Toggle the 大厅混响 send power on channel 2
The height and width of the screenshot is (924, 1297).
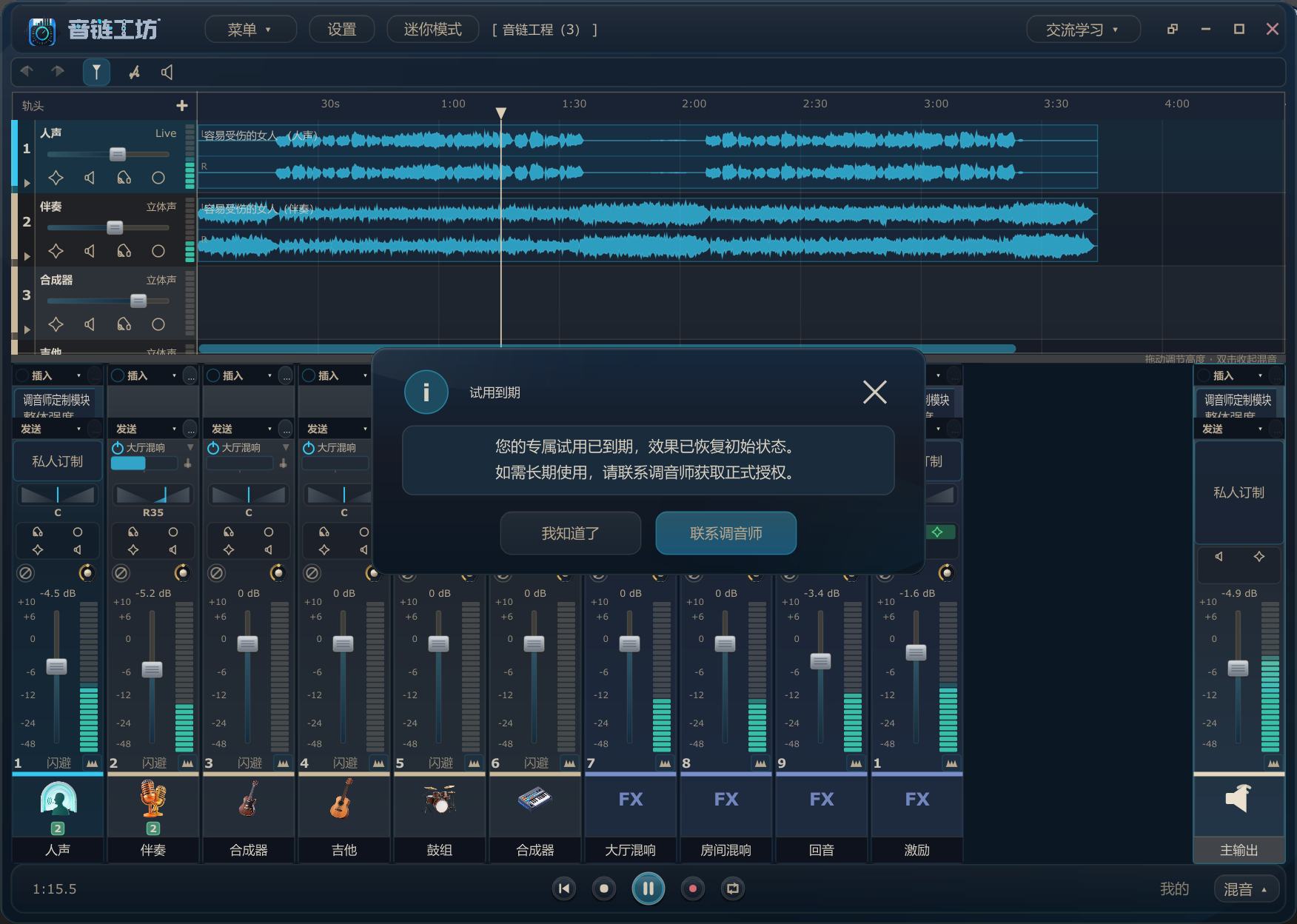[x=118, y=448]
